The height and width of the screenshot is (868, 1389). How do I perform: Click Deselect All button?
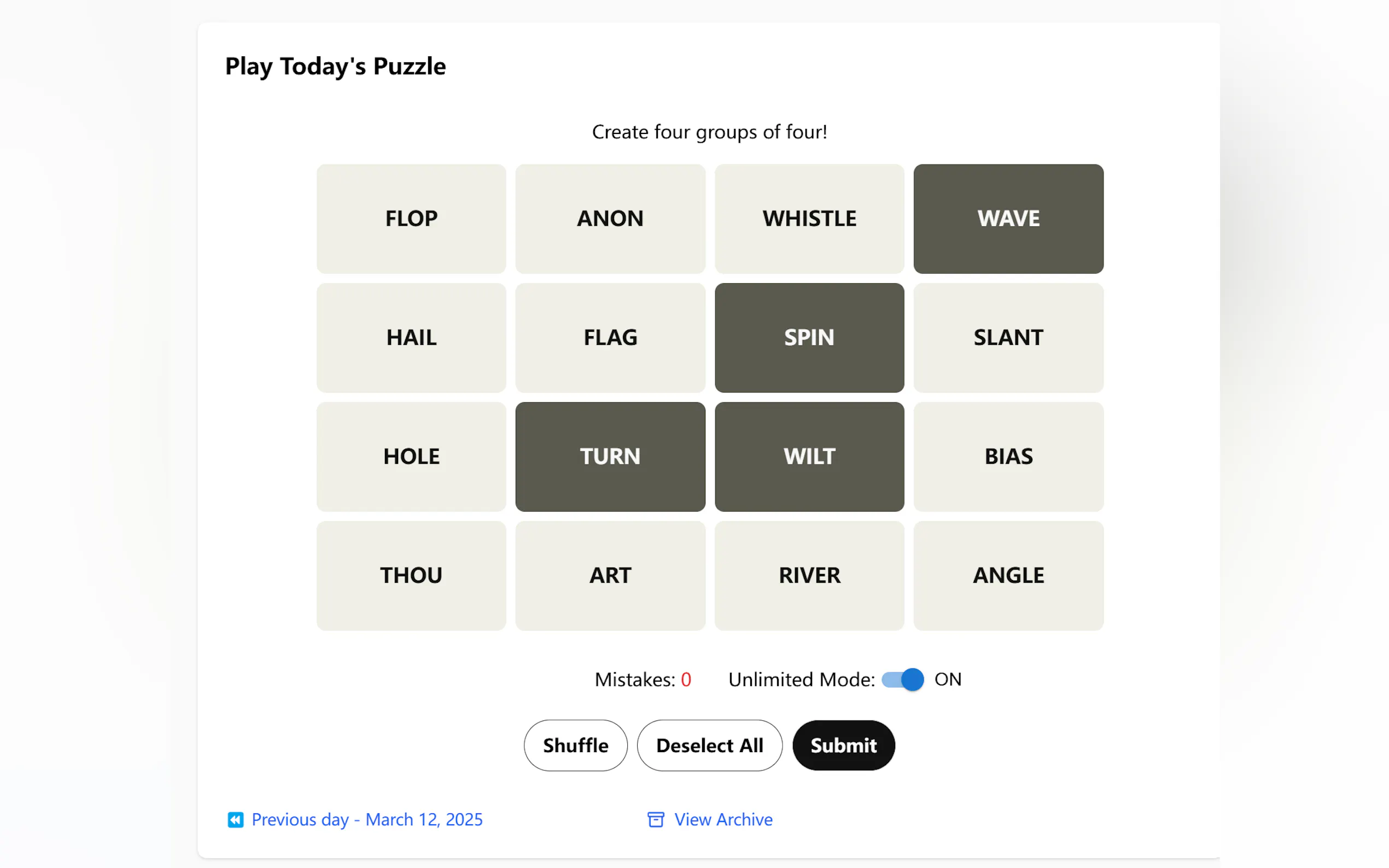point(709,745)
